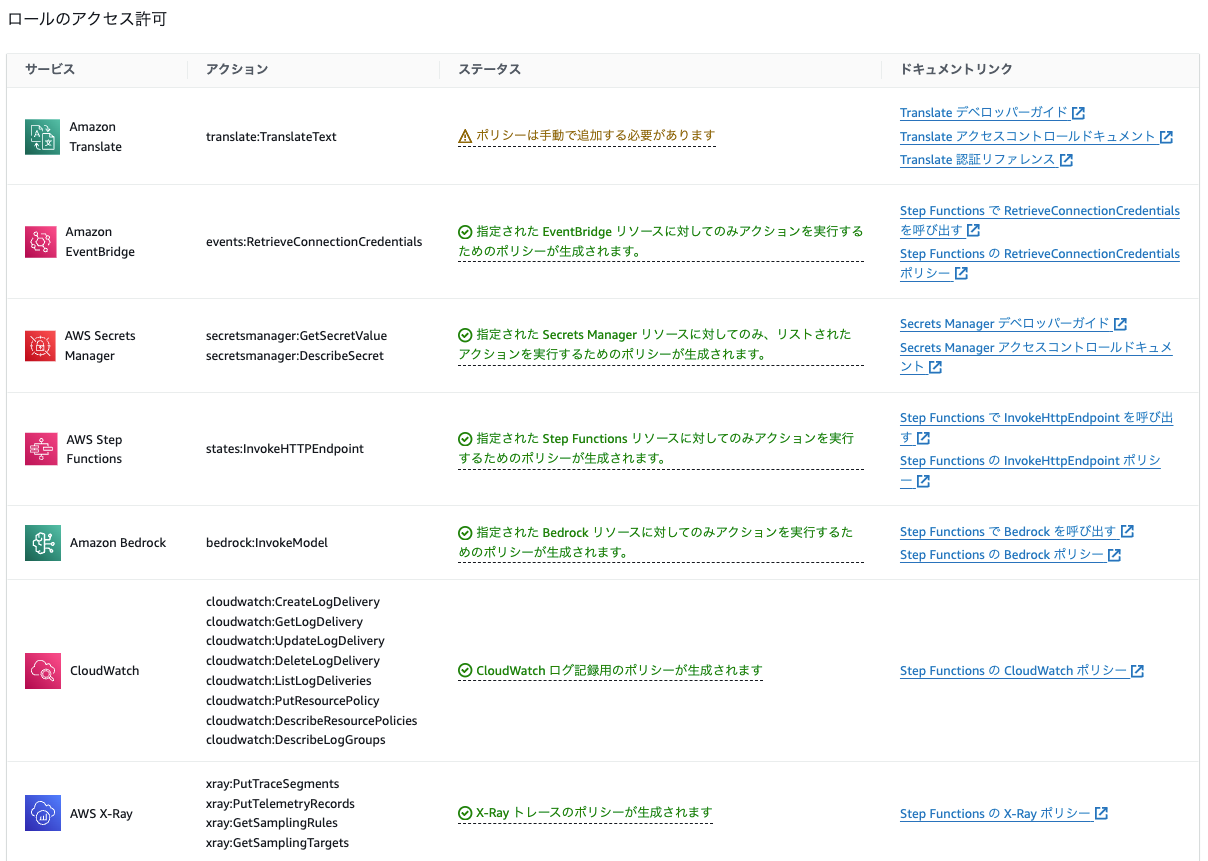Select the cloudwatch:PutResourcePolicy action text
1208x861 pixels.
pos(293,701)
